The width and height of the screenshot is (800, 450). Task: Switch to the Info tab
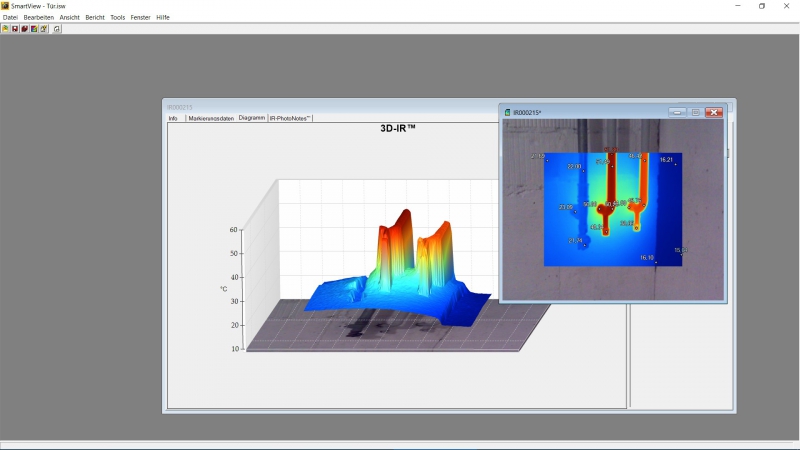pos(173,118)
